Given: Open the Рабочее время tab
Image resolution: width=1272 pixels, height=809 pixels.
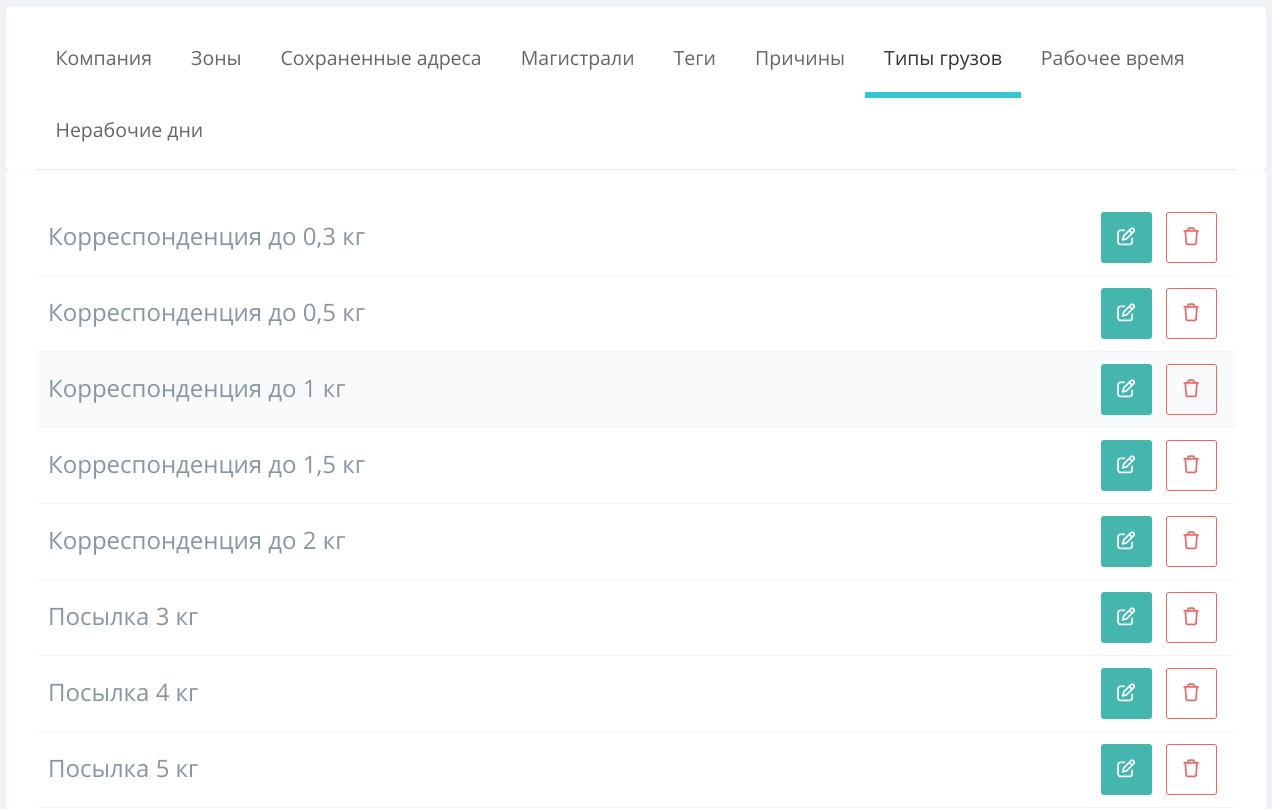Looking at the screenshot, I should [1113, 58].
